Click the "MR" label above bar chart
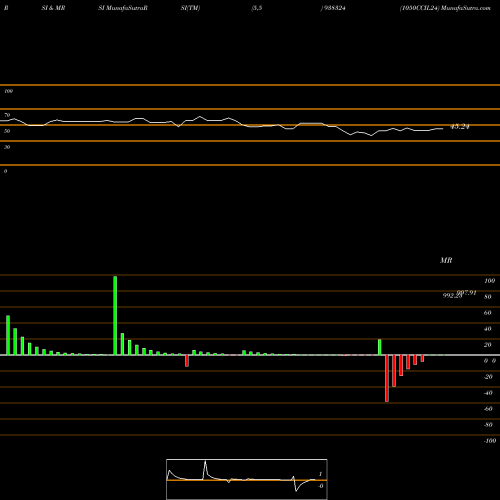 (446, 260)
